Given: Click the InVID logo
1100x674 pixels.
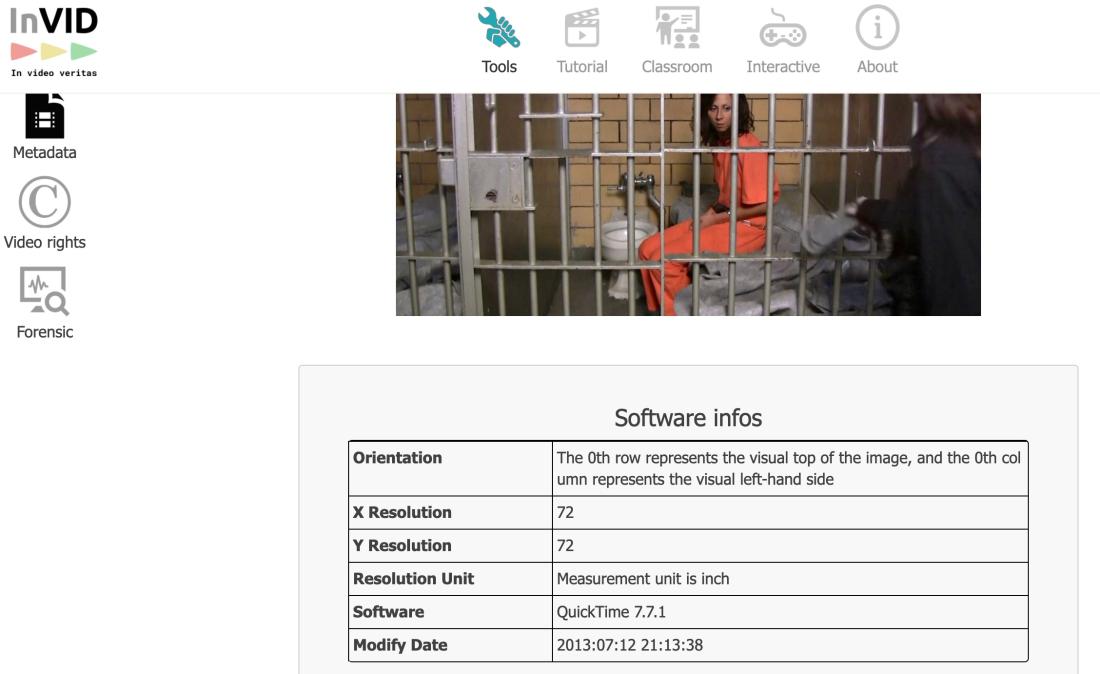Looking at the screenshot, I should pyautogui.click(x=54, y=42).
